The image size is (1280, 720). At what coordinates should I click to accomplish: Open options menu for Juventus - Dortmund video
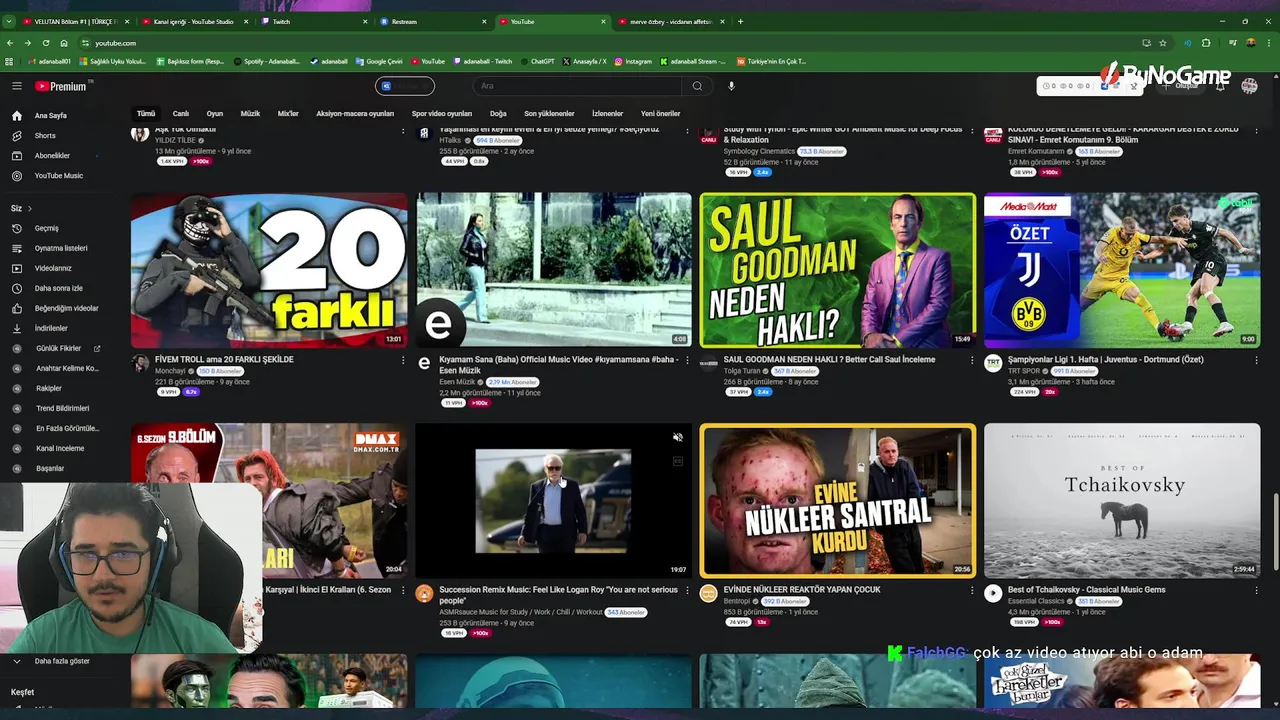point(1255,360)
